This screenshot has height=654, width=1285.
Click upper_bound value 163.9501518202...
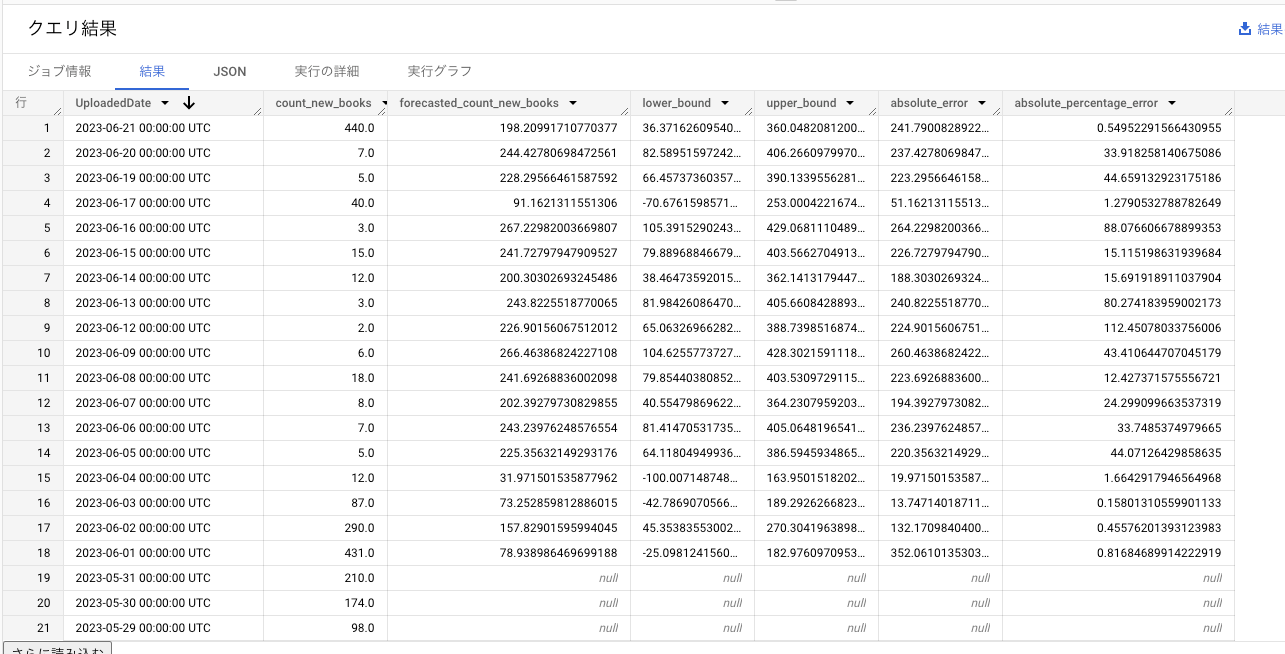817,478
